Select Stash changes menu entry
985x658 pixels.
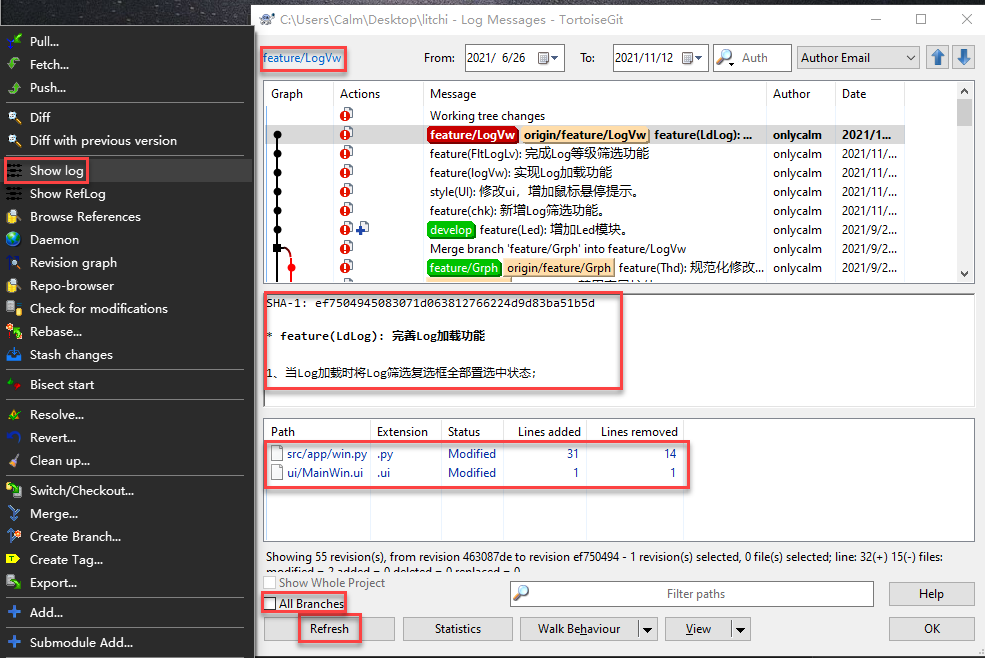pos(128,354)
